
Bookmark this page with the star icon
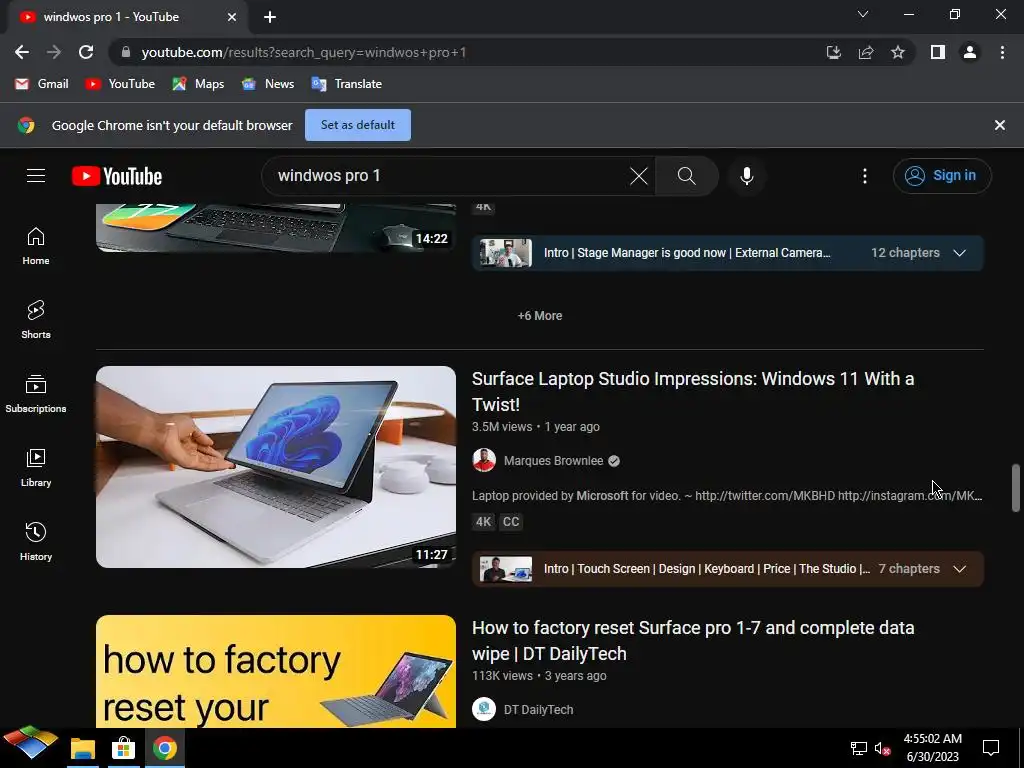click(x=898, y=52)
